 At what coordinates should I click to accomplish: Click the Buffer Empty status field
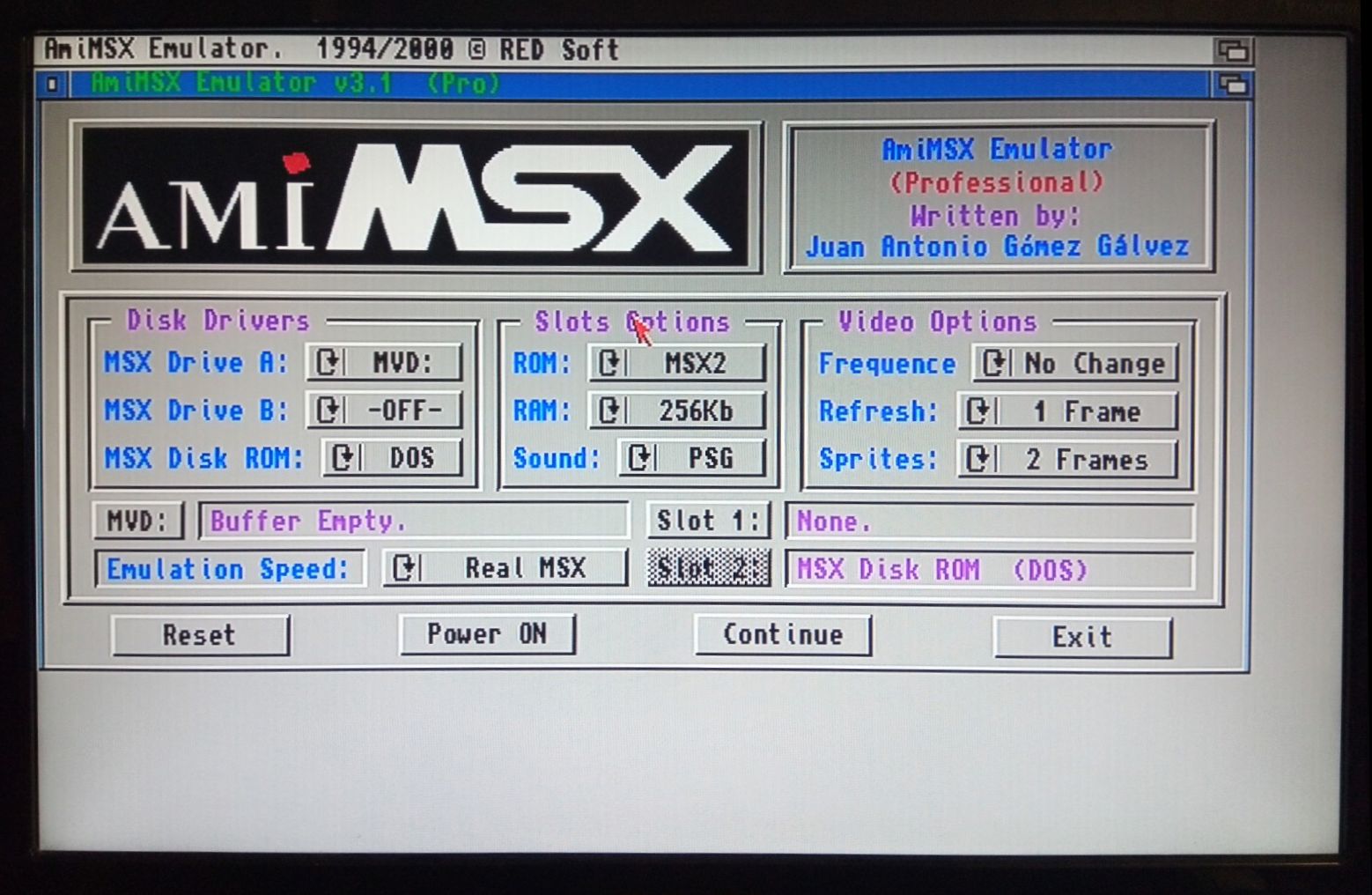[x=414, y=521]
